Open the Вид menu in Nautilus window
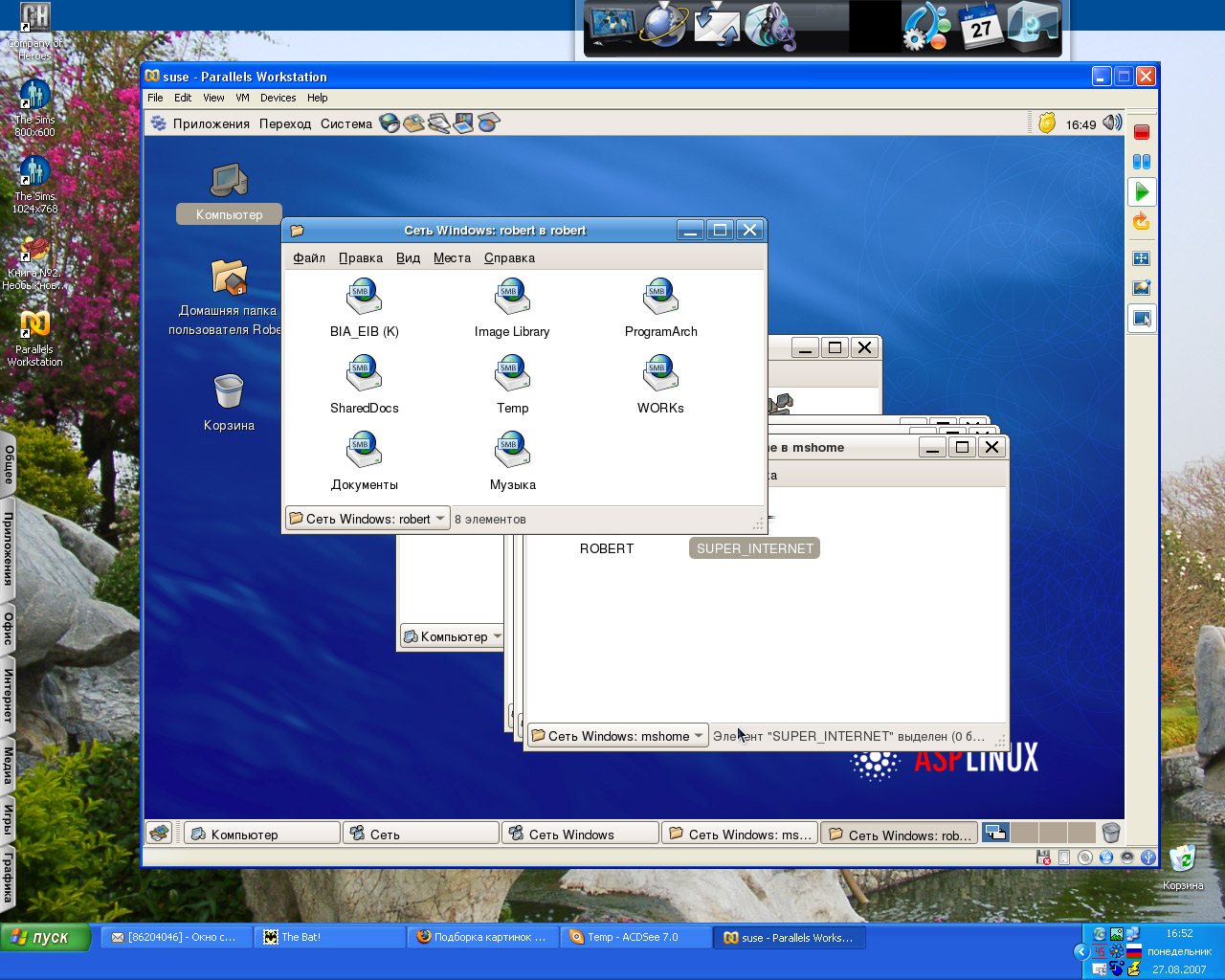Viewport: 1225px width, 980px height. coord(409,257)
